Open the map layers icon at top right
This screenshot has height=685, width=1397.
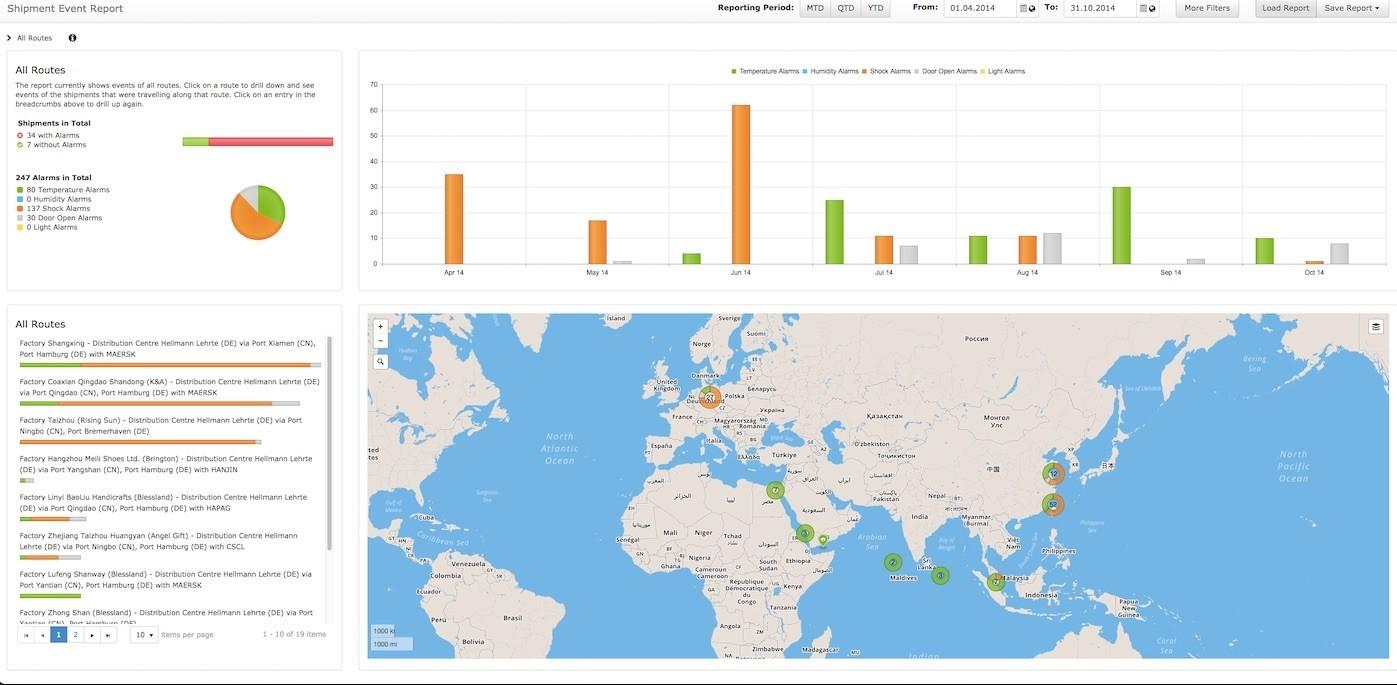[1376, 325]
